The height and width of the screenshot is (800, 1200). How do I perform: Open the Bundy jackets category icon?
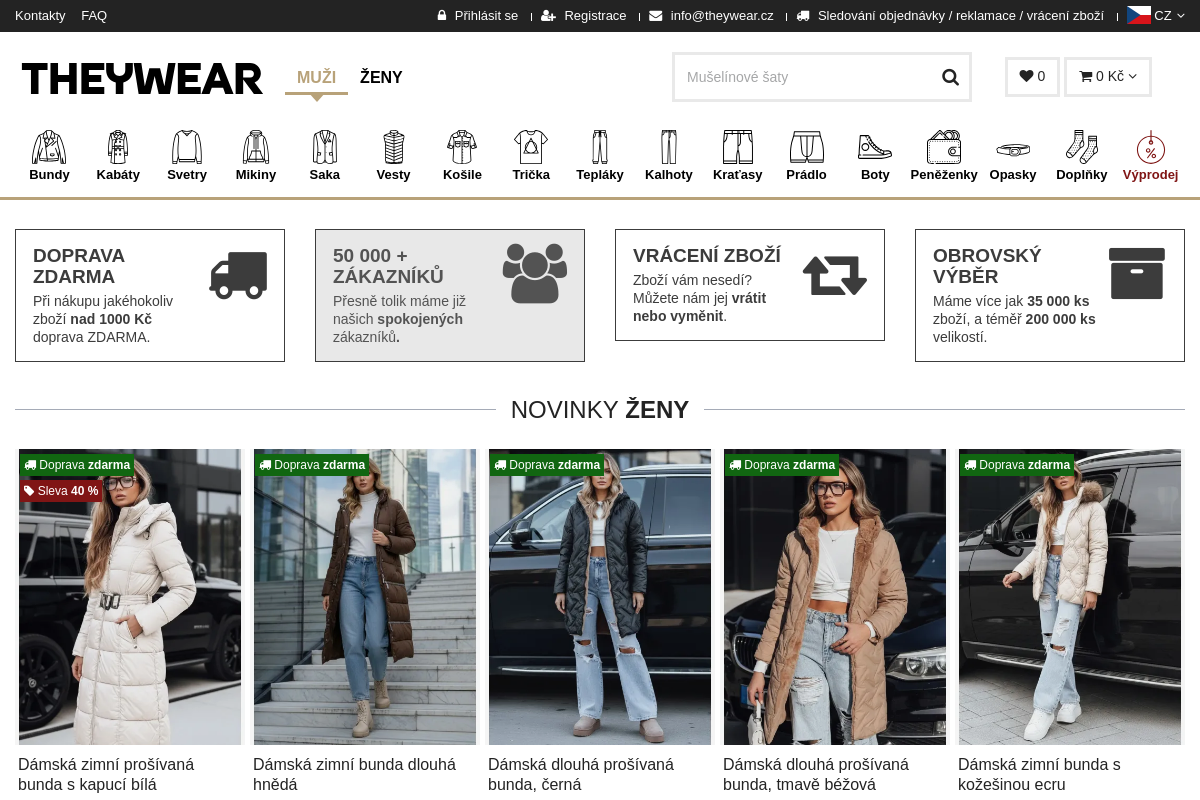click(x=49, y=147)
